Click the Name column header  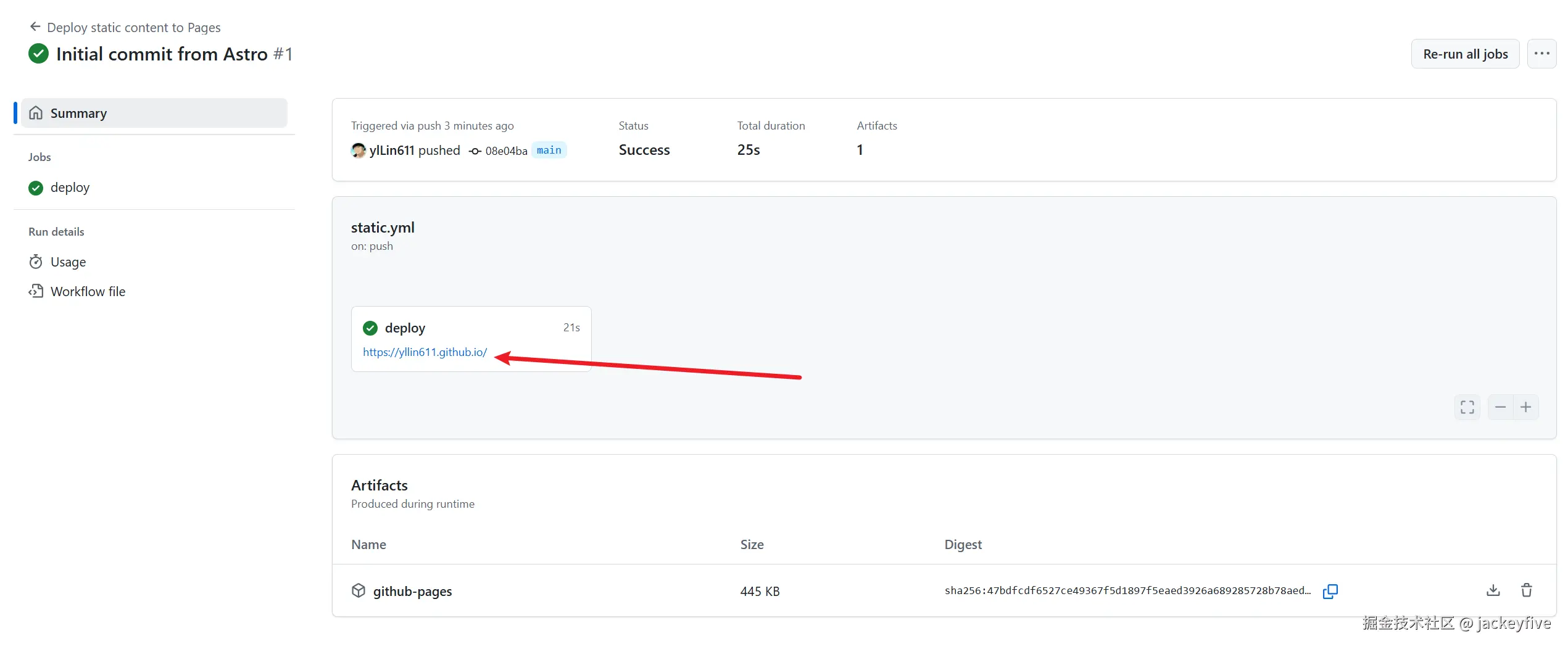368,544
